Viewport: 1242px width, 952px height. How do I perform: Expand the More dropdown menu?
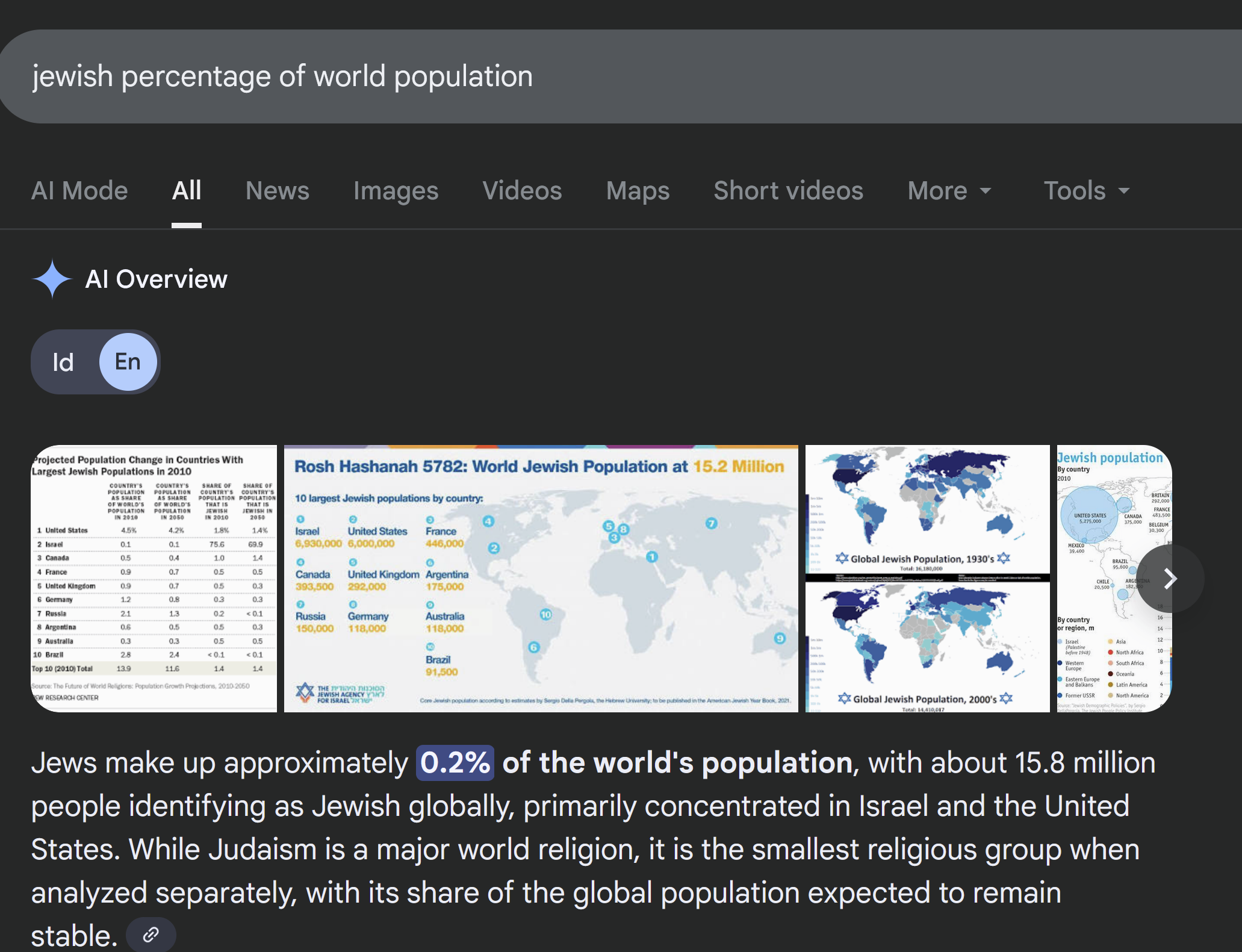pyautogui.click(x=949, y=191)
